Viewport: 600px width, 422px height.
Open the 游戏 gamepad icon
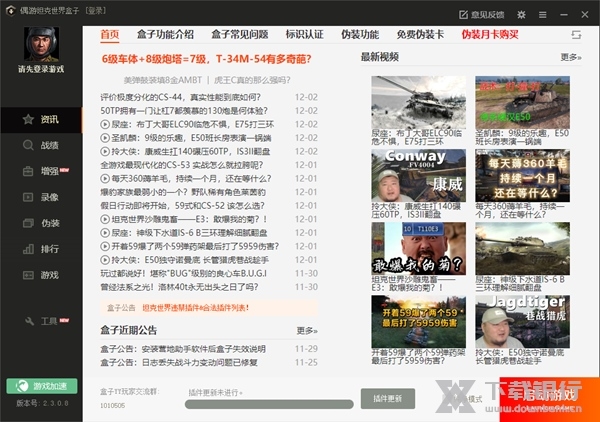click(x=28, y=275)
